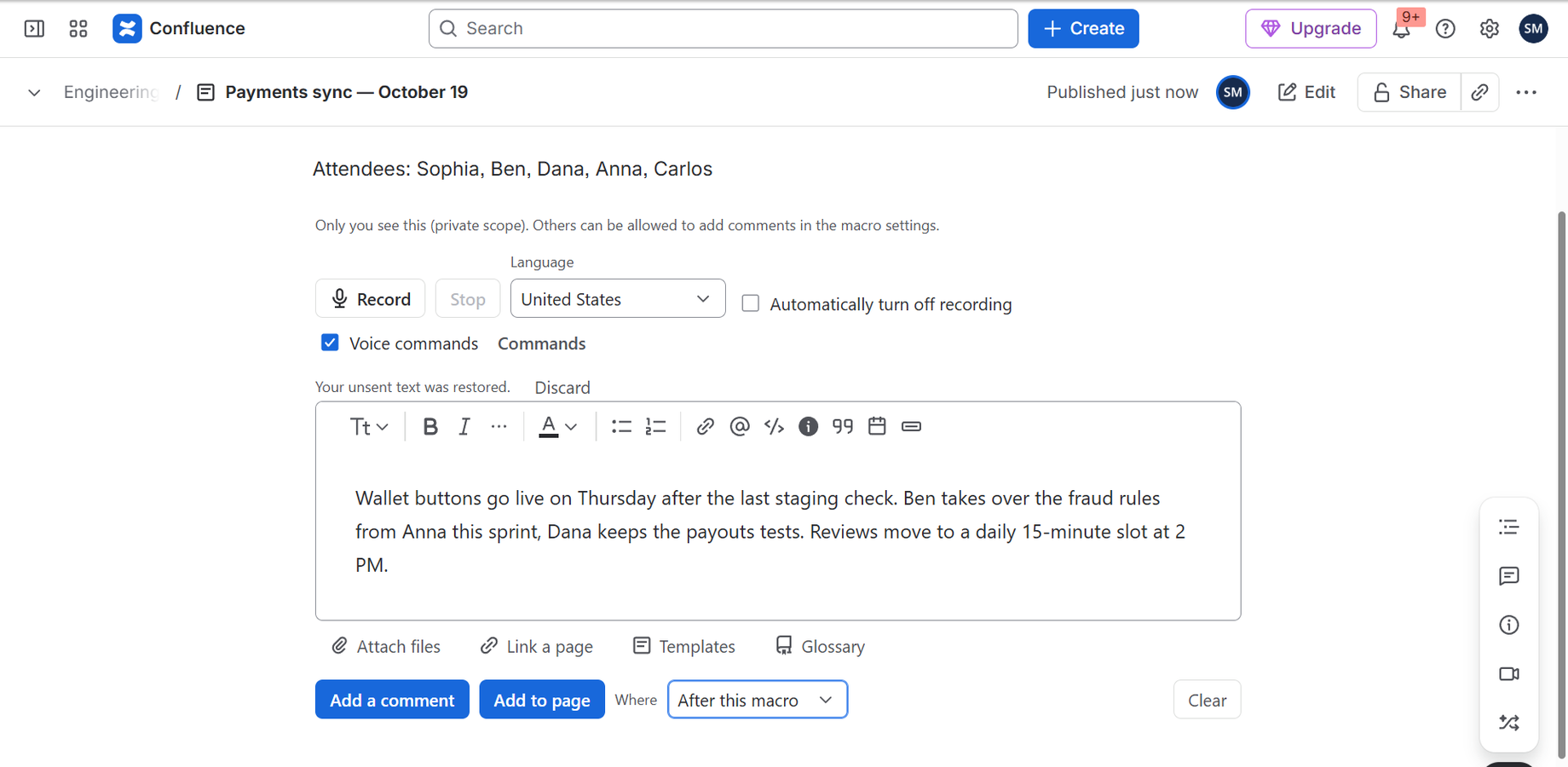The width and height of the screenshot is (1568, 767).
Task: Open the United States language dropdown
Action: 618,299
